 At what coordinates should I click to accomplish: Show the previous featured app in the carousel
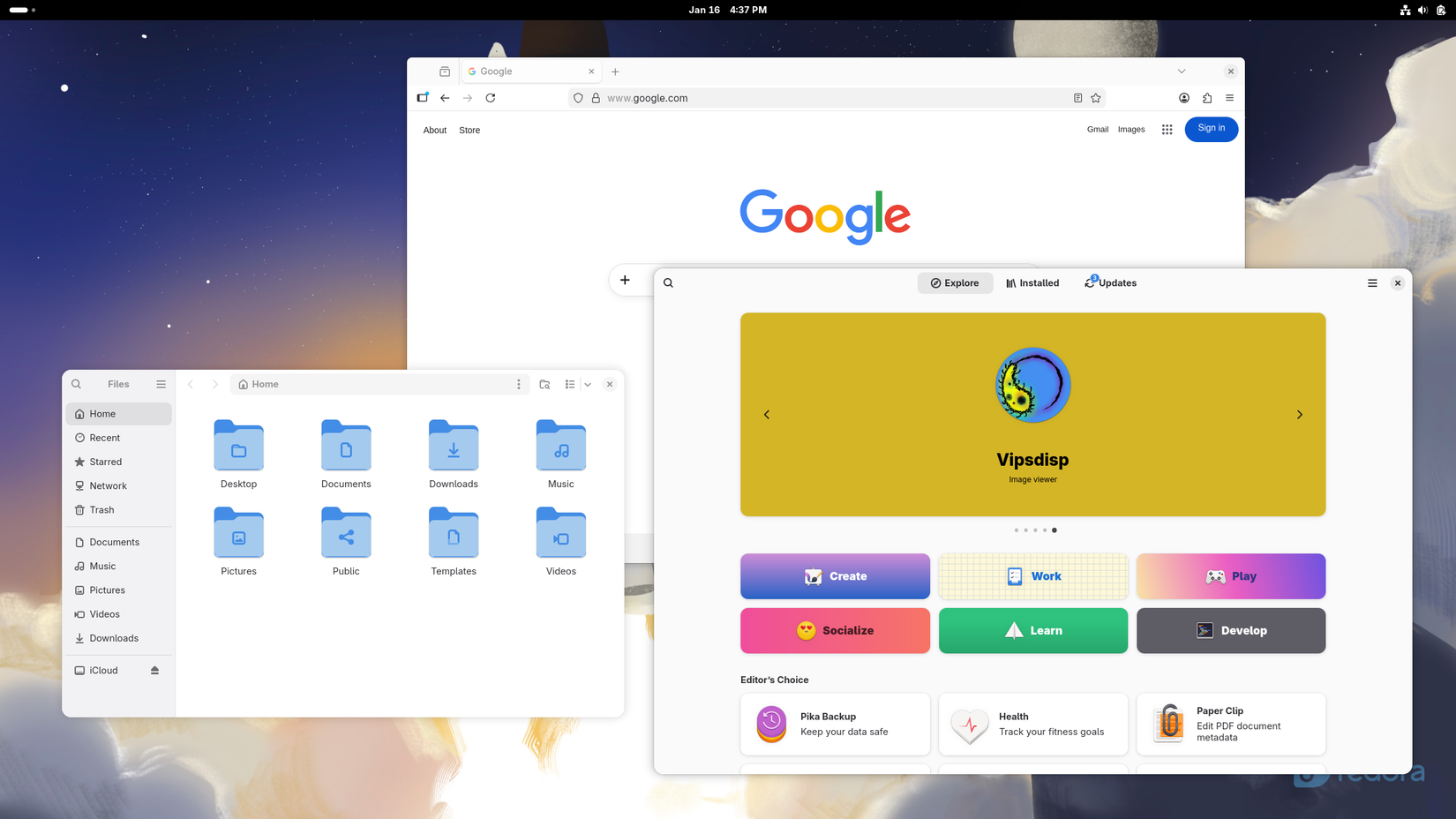tap(767, 415)
